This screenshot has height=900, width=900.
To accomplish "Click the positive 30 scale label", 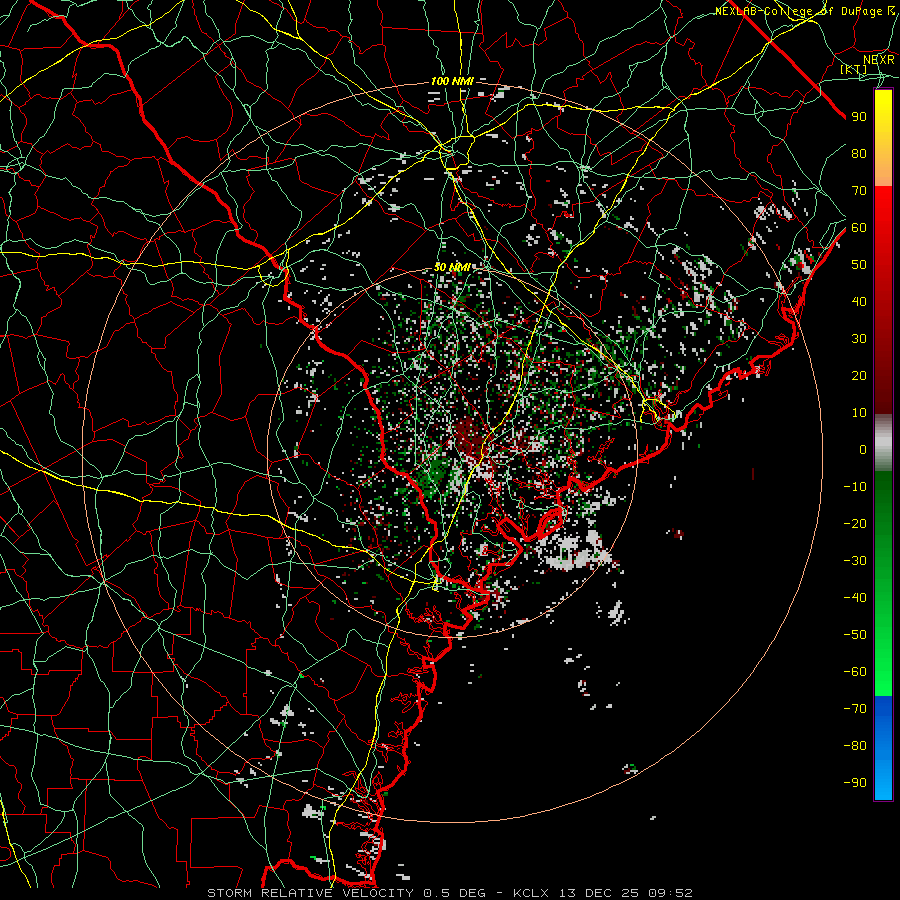I will 859,339.
